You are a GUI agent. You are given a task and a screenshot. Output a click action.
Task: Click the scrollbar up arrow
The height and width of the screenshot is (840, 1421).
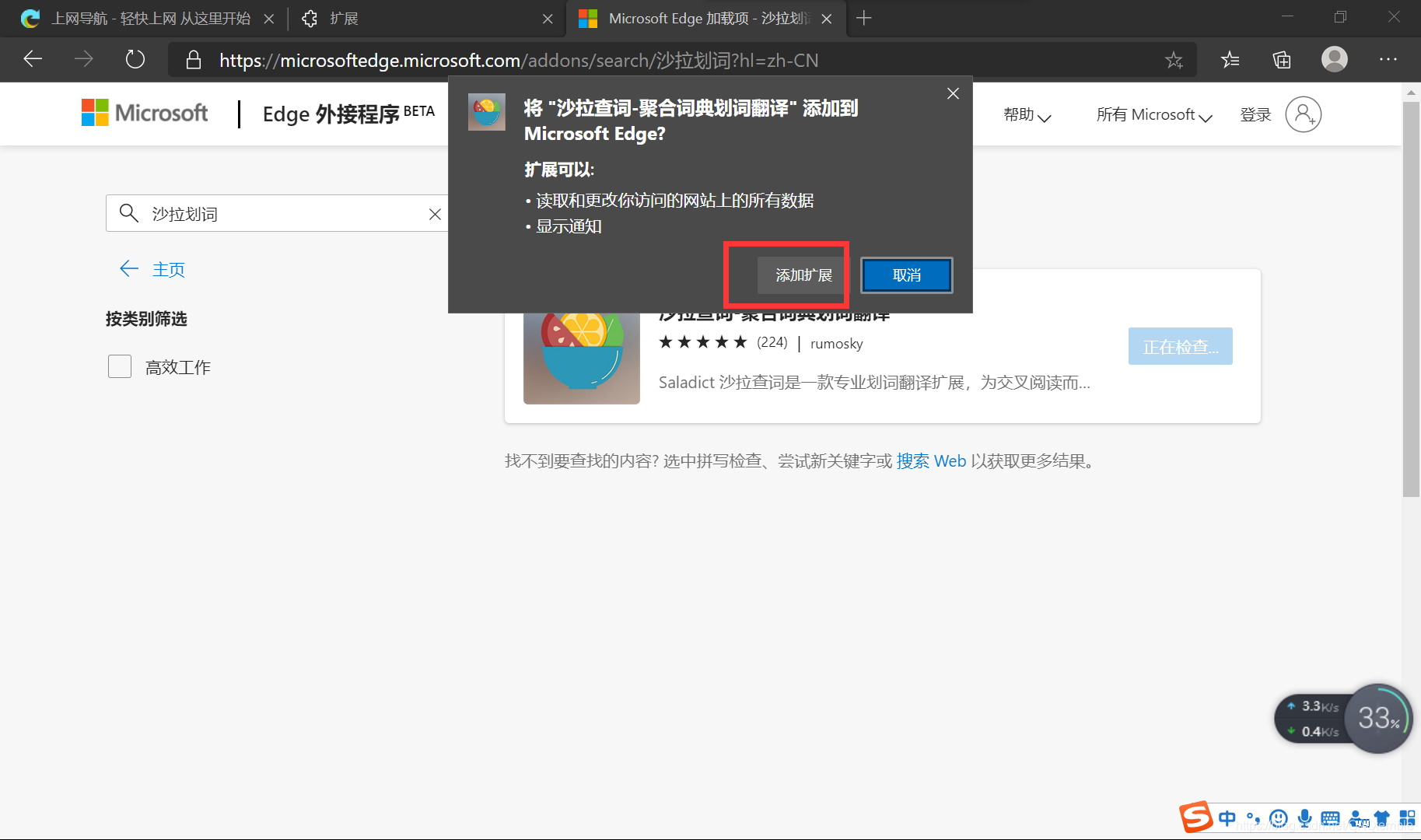point(1411,93)
